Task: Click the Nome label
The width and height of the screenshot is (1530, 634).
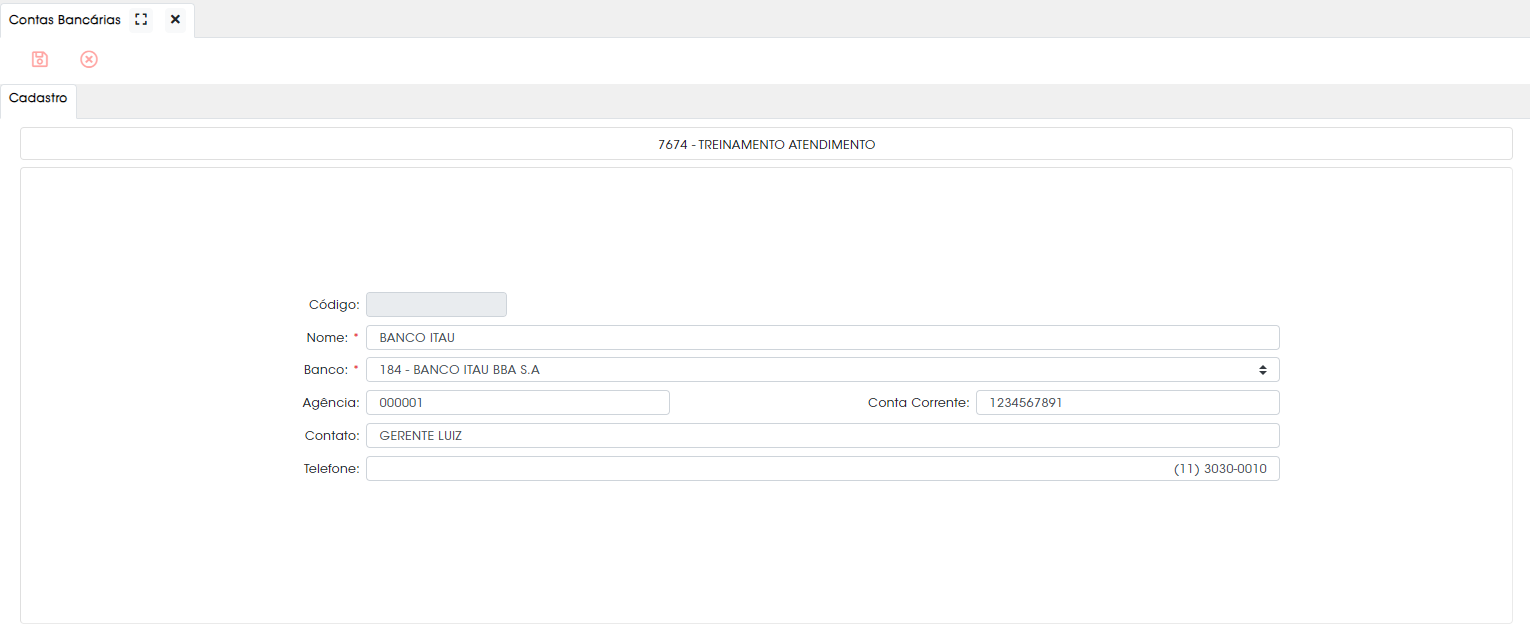Action: pyautogui.click(x=326, y=338)
